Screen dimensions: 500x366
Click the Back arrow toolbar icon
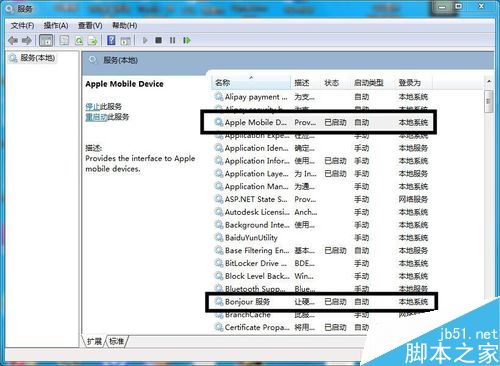click(13, 41)
